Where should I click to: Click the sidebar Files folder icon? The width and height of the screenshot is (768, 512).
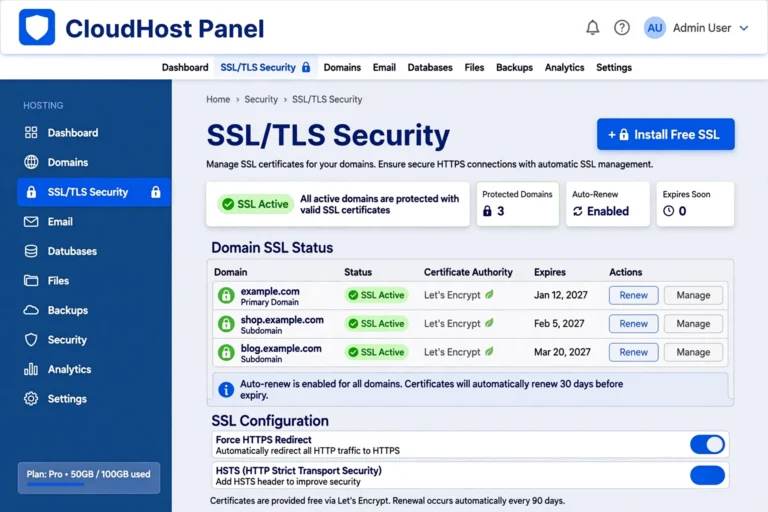click(x=31, y=281)
